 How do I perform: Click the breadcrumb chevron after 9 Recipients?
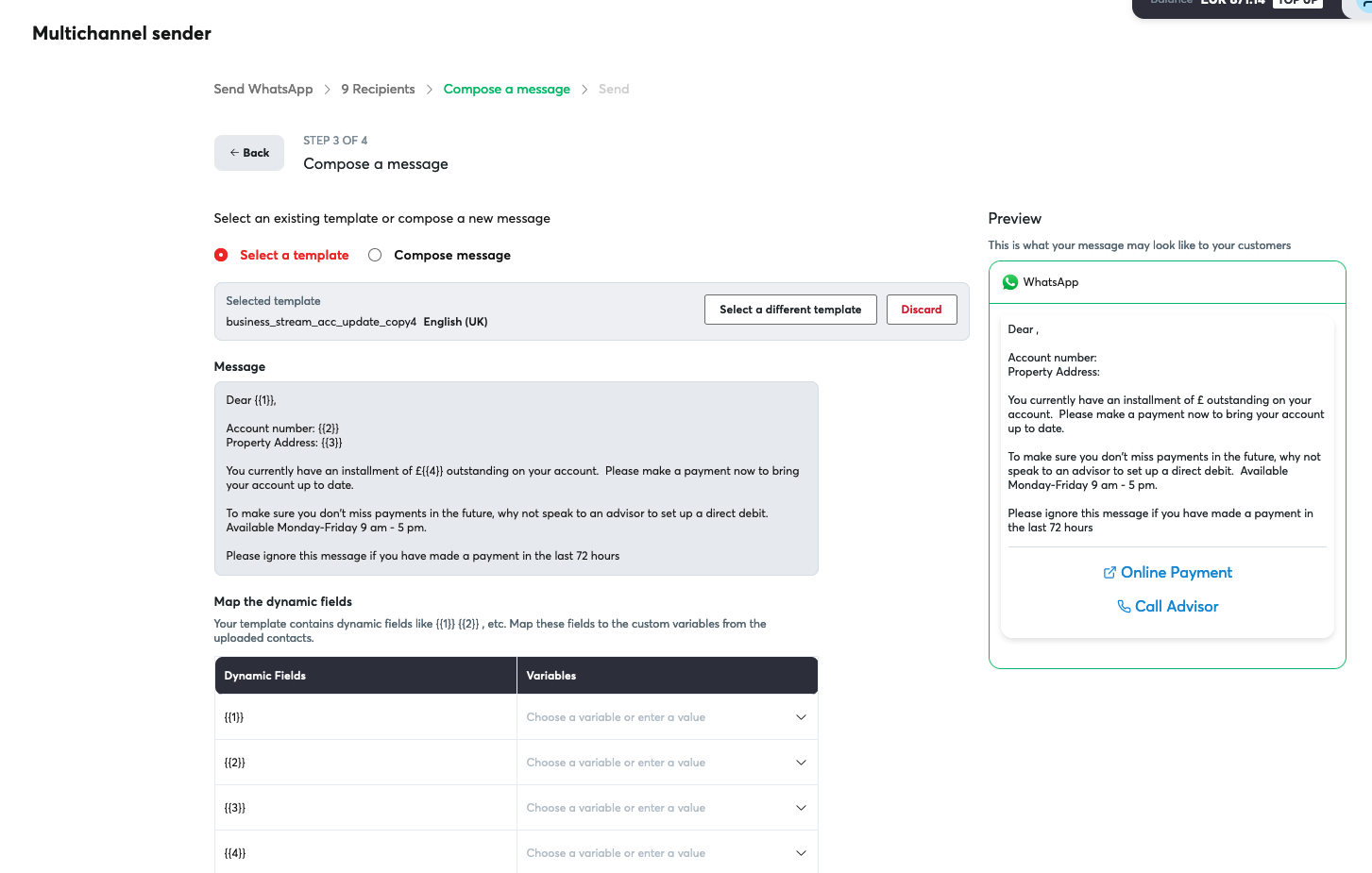[430, 90]
